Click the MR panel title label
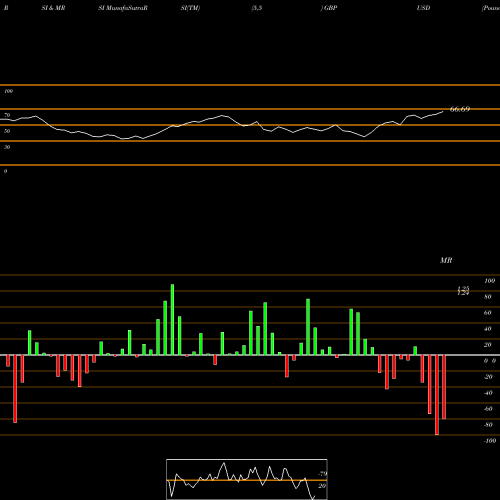Image resolution: width=500 pixels, height=500 pixels. [x=446, y=260]
